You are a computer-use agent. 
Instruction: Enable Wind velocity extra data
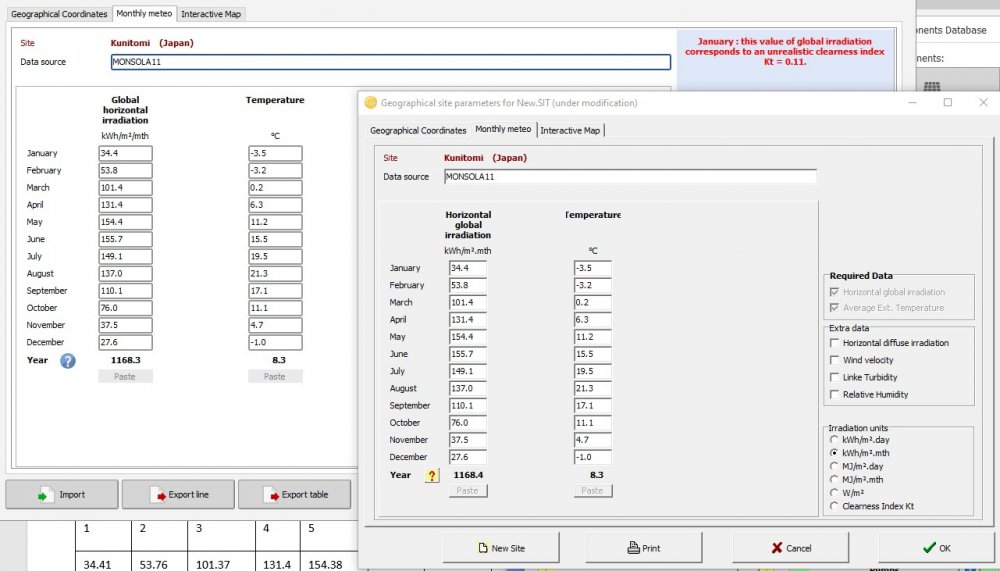[834, 360]
